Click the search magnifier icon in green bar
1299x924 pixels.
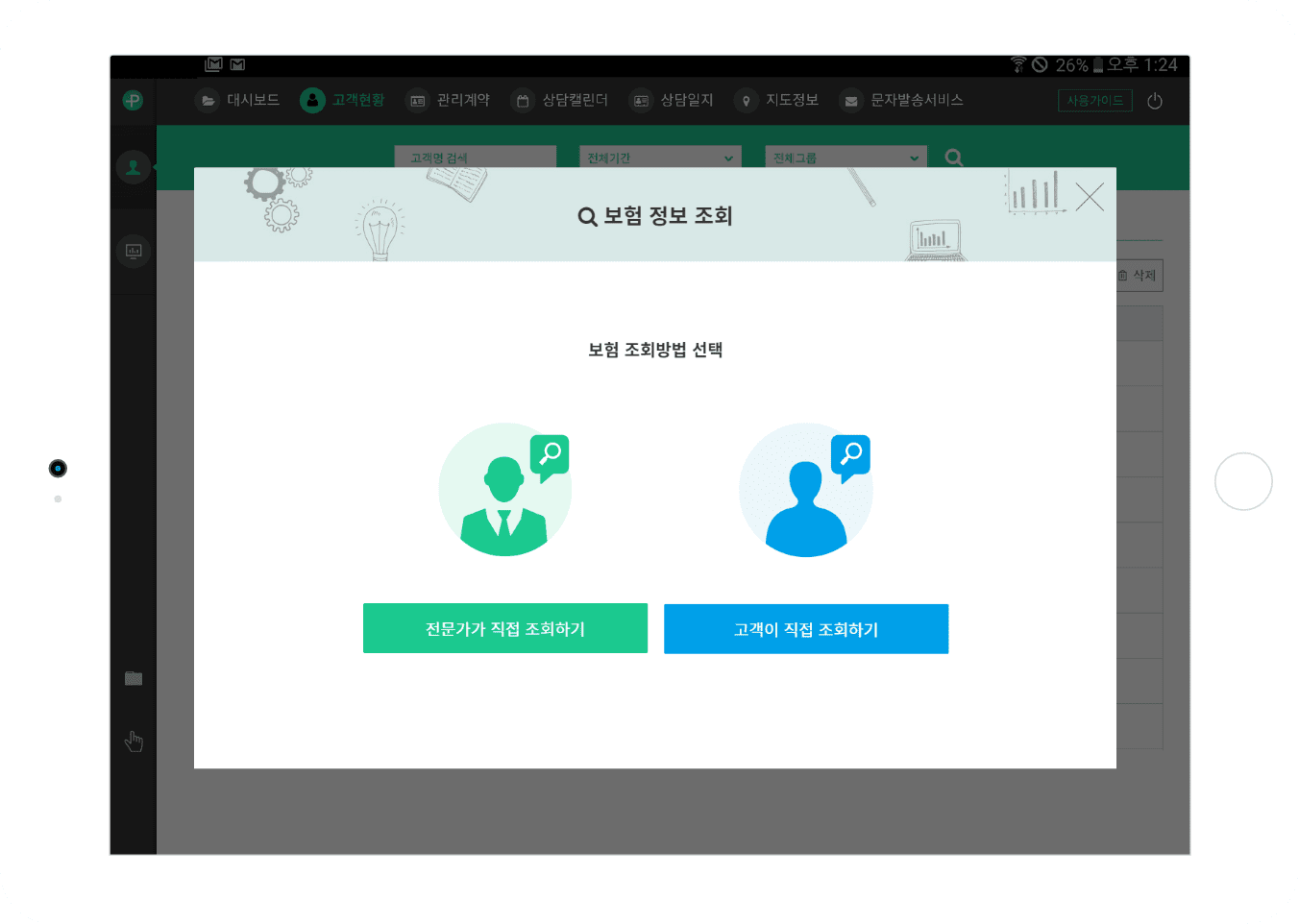click(x=954, y=158)
